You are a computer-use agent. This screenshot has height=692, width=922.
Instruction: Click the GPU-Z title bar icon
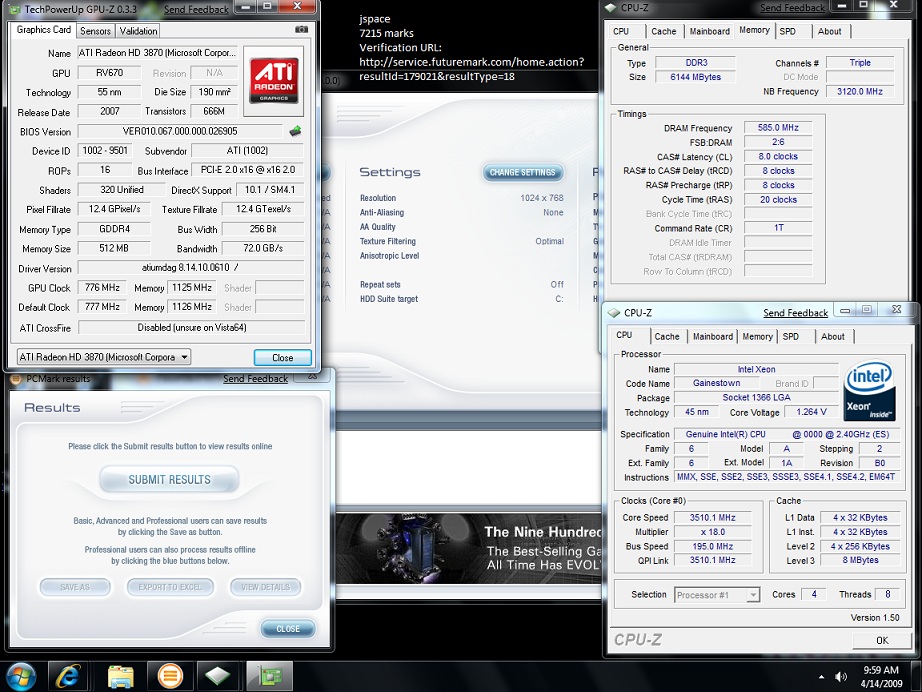[x=14, y=9]
